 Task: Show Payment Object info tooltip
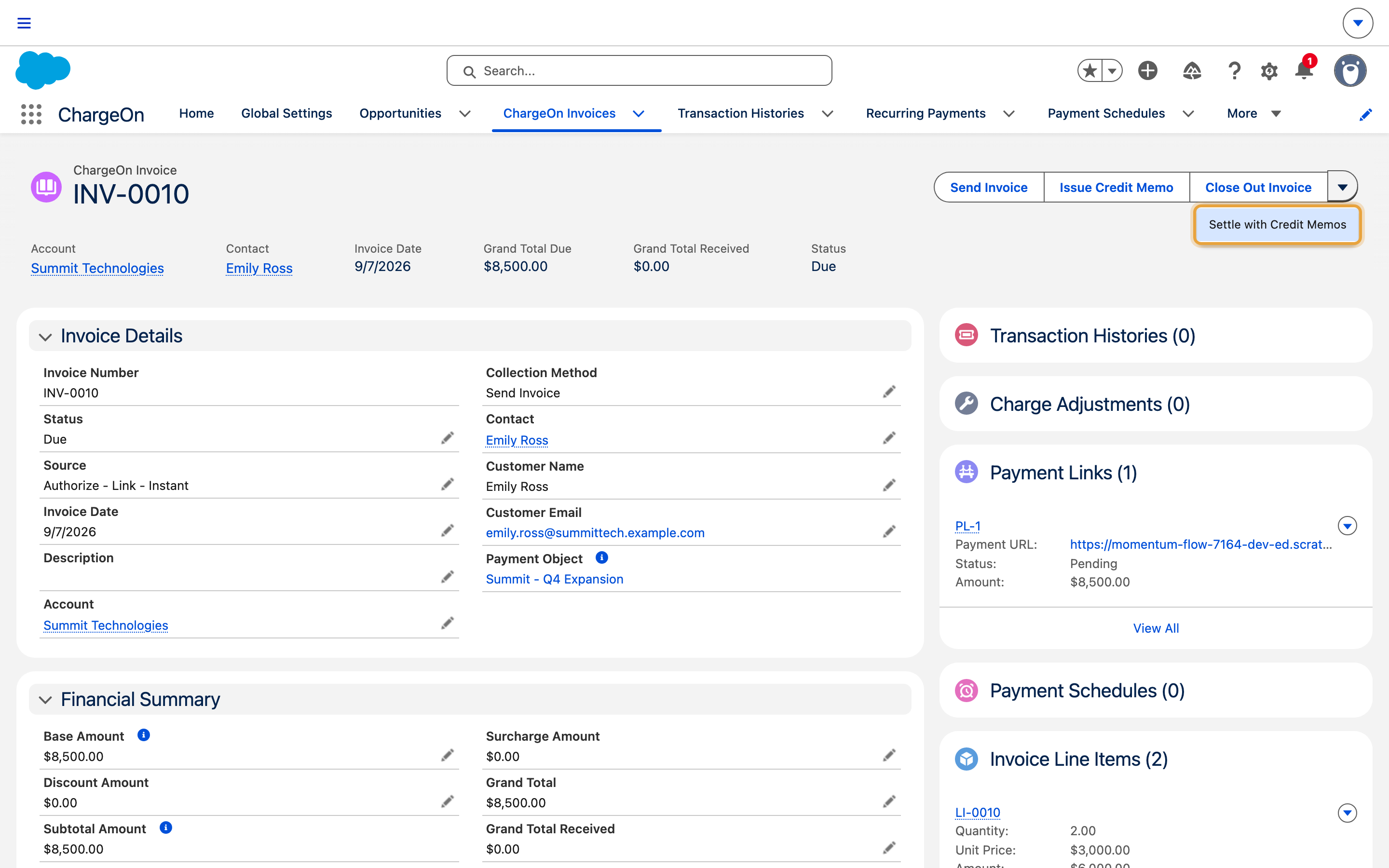[601, 557]
